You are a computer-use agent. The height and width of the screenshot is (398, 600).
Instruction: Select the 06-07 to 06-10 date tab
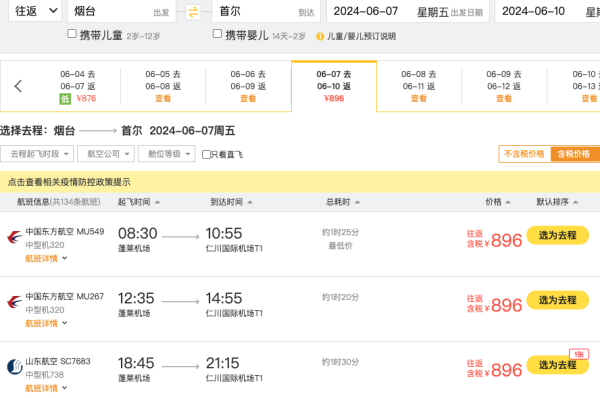[x=334, y=86]
